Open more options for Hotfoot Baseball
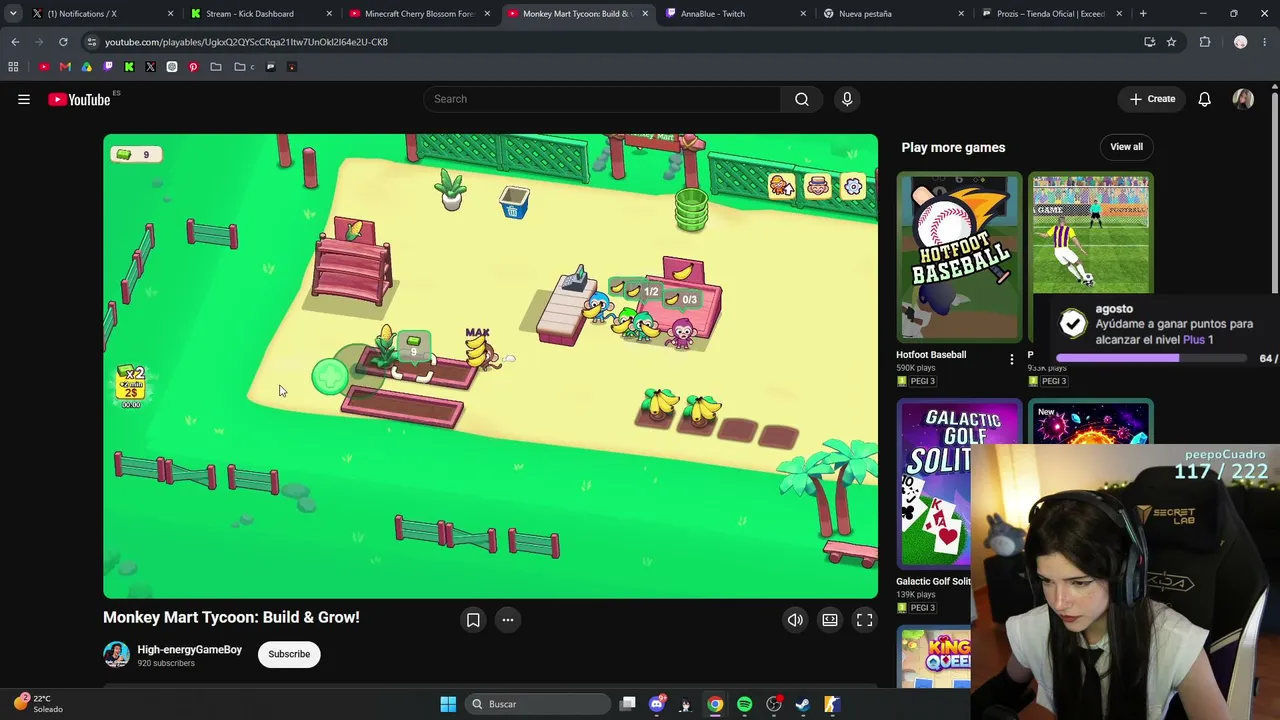Image resolution: width=1280 pixels, height=720 pixels. pyautogui.click(x=1011, y=359)
